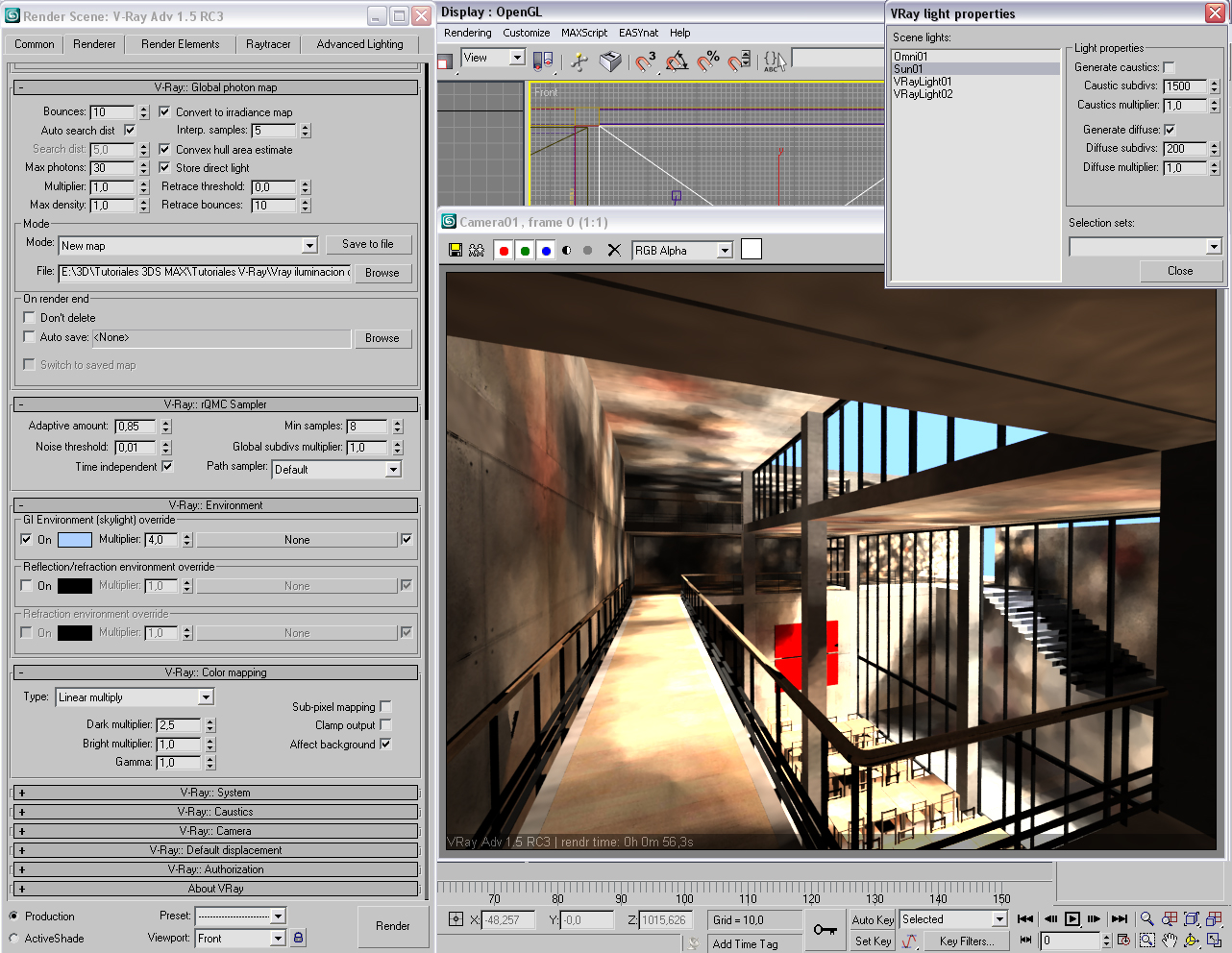Switch to the Advanced Lighting tab

[360, 44]
